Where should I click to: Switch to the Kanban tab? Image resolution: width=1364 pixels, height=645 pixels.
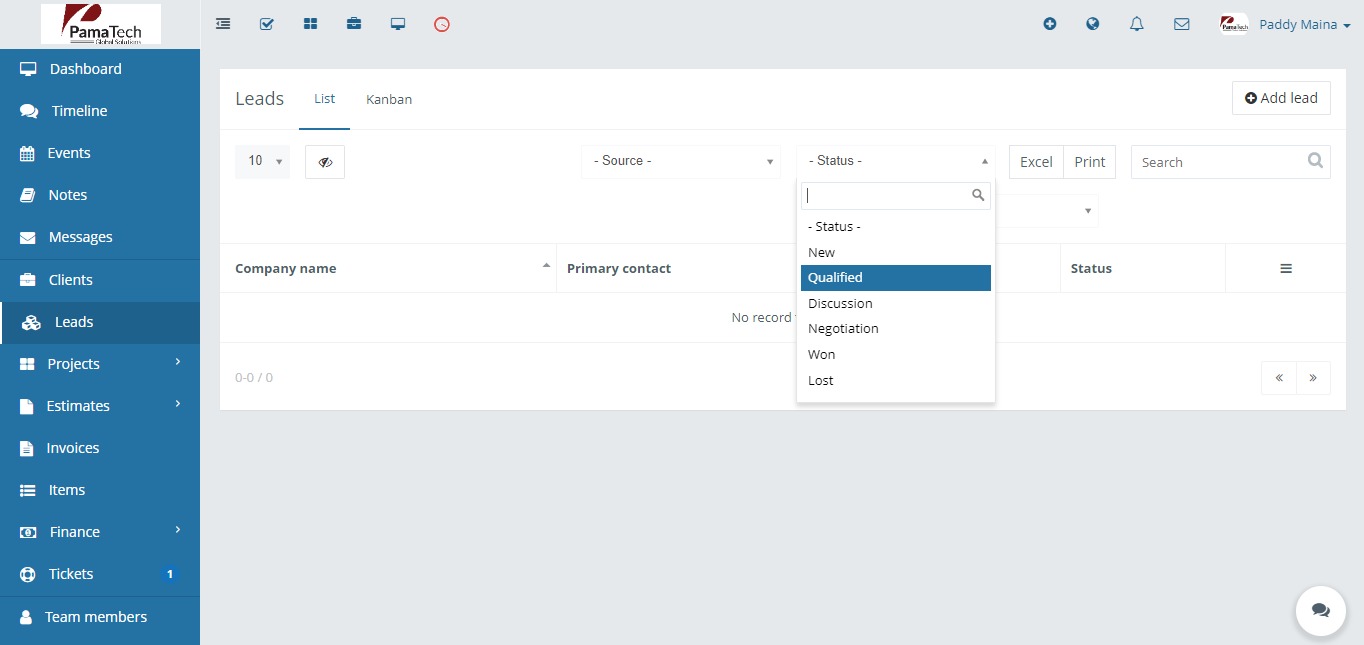coord(389,99)
